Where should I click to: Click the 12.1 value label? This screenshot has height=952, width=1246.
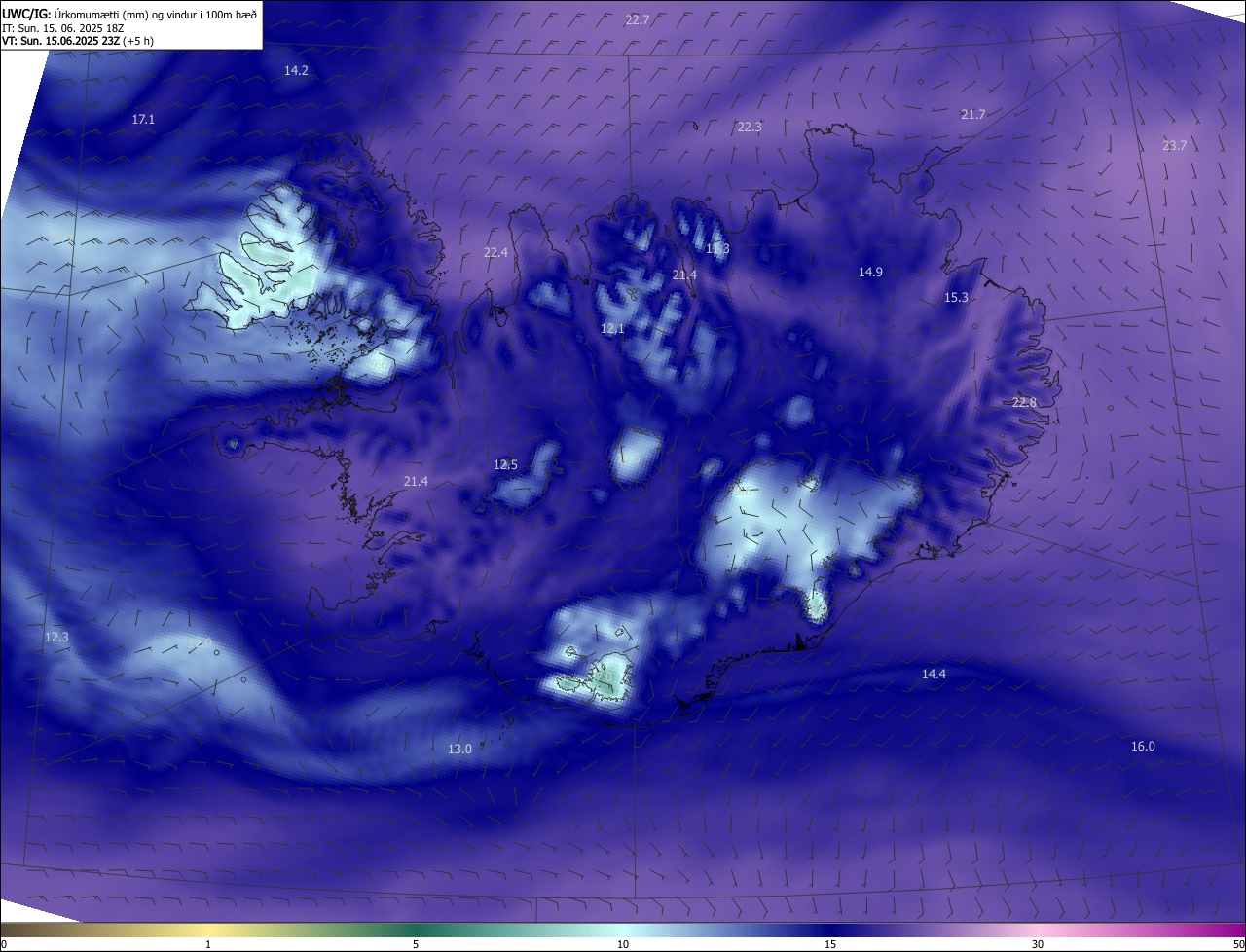tap(611, 329)
